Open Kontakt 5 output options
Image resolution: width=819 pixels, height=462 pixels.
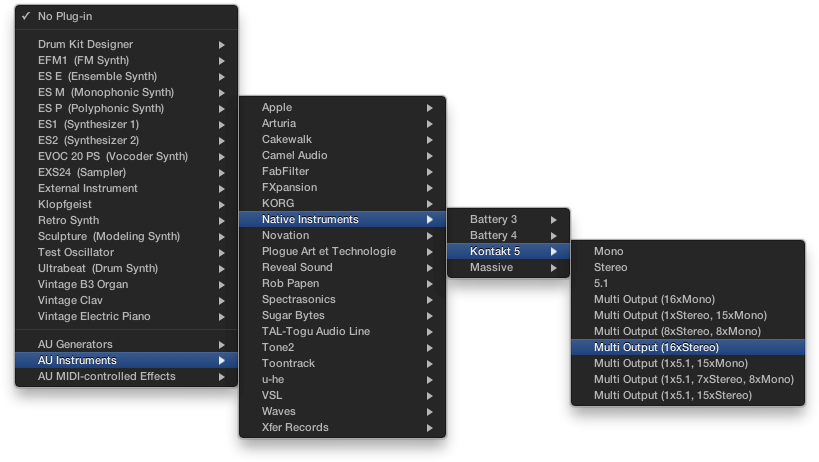coord(508,252)
